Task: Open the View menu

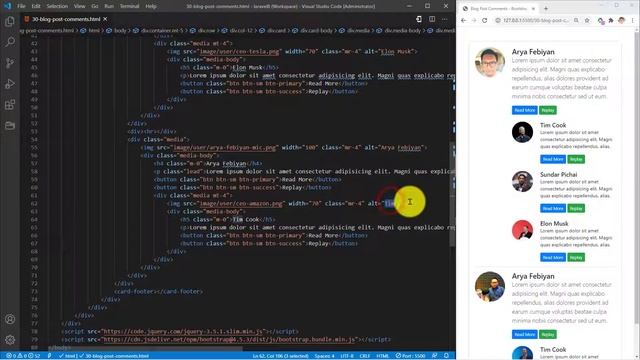Action: [x=80, y=6]
